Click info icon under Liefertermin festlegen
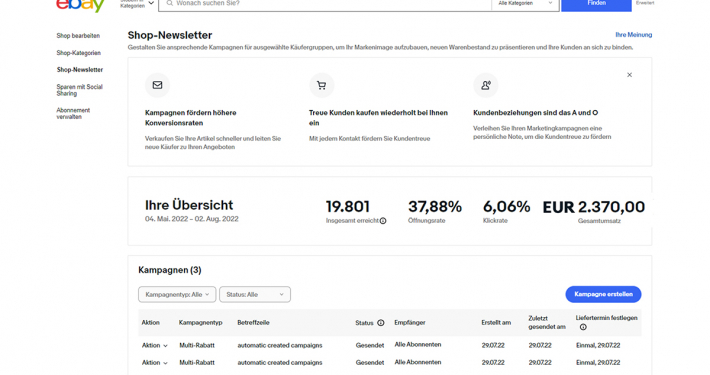 tap(583, 327)
